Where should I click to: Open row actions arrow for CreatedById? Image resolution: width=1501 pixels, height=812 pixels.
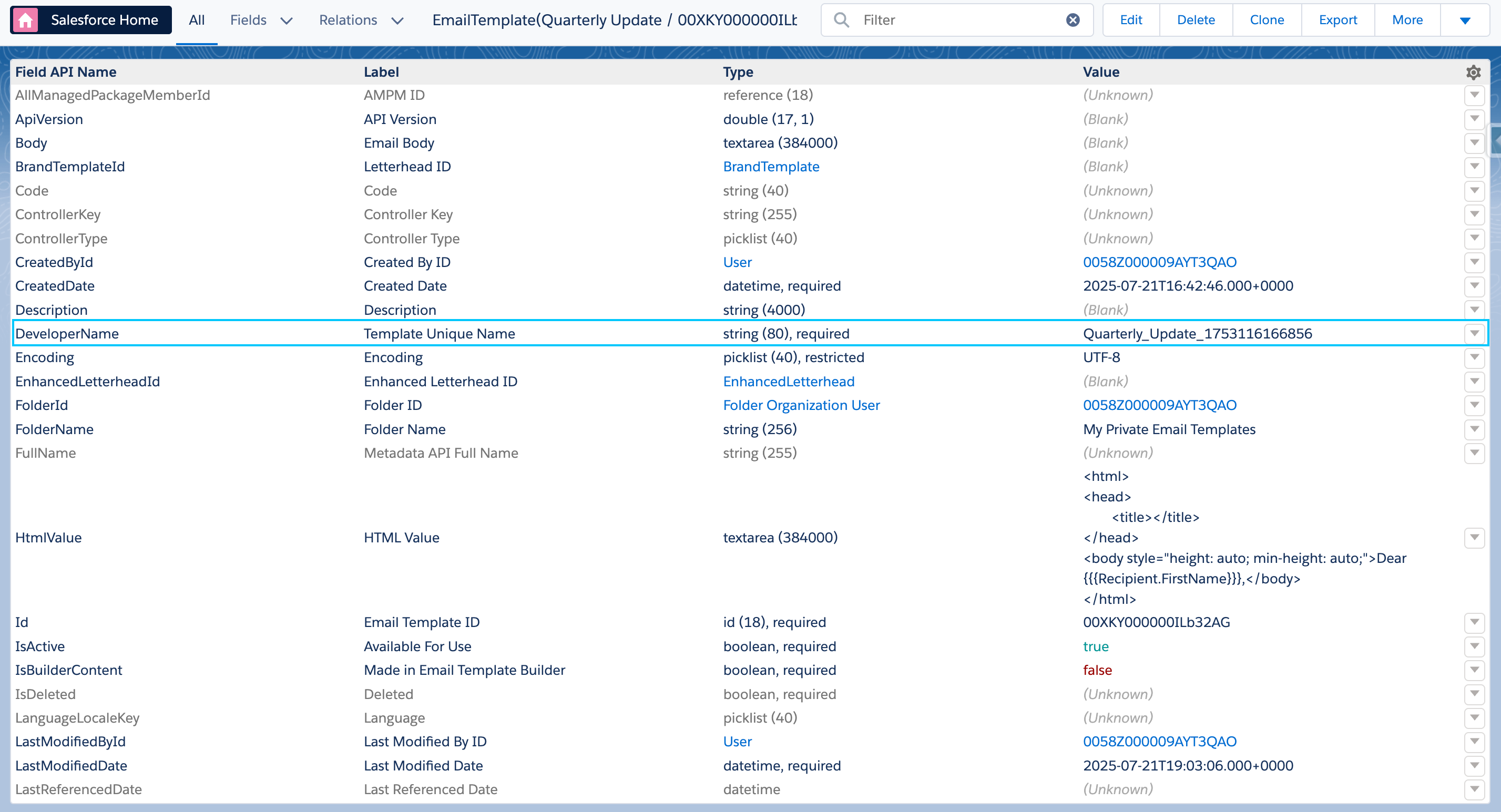point(1474,263)
